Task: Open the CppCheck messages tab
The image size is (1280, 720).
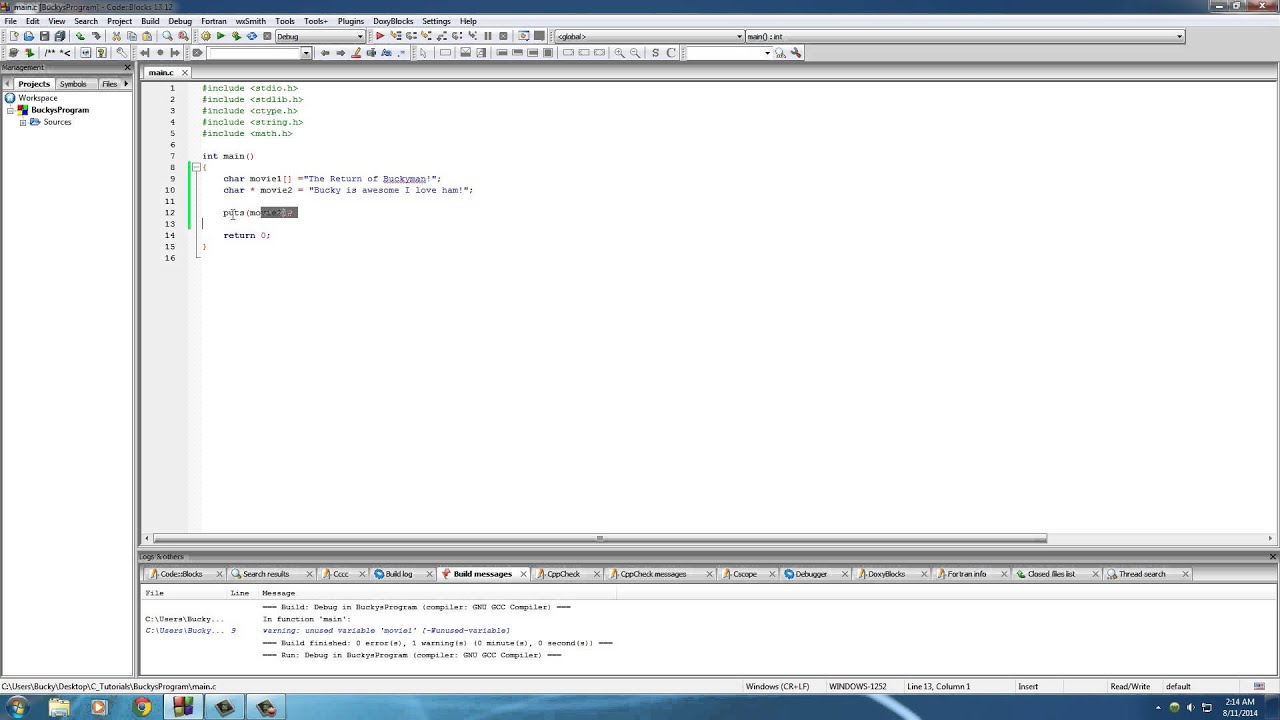Action: [x=654, y=574]
